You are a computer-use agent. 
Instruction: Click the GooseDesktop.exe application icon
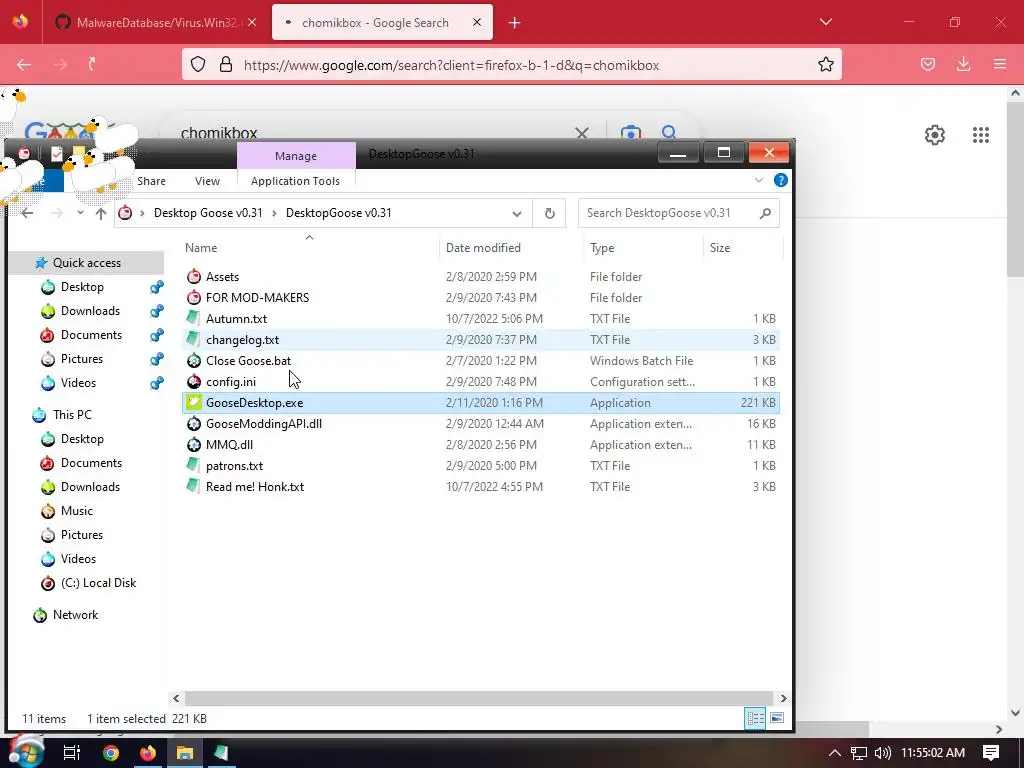tap(193, 402)
